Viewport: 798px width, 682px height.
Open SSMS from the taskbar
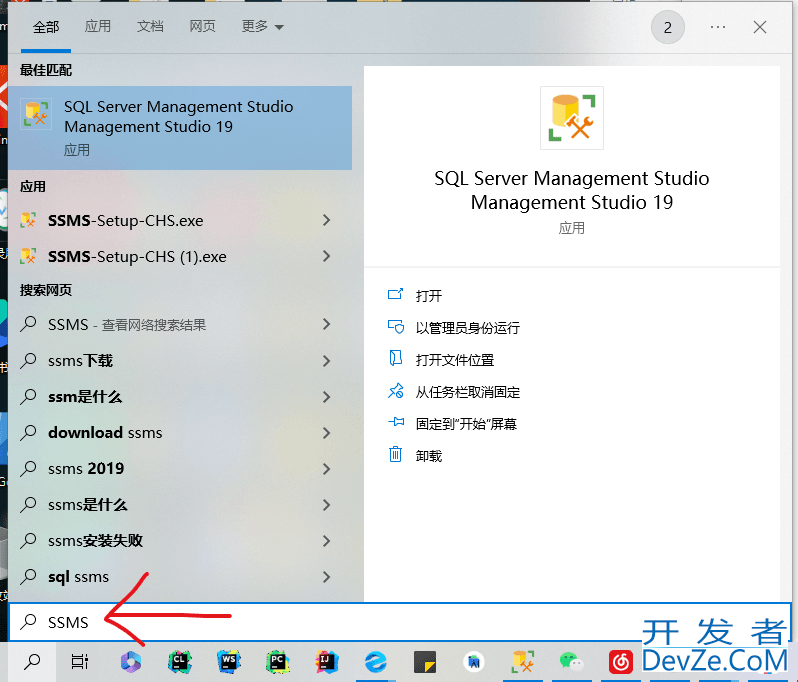coord(523,662)
